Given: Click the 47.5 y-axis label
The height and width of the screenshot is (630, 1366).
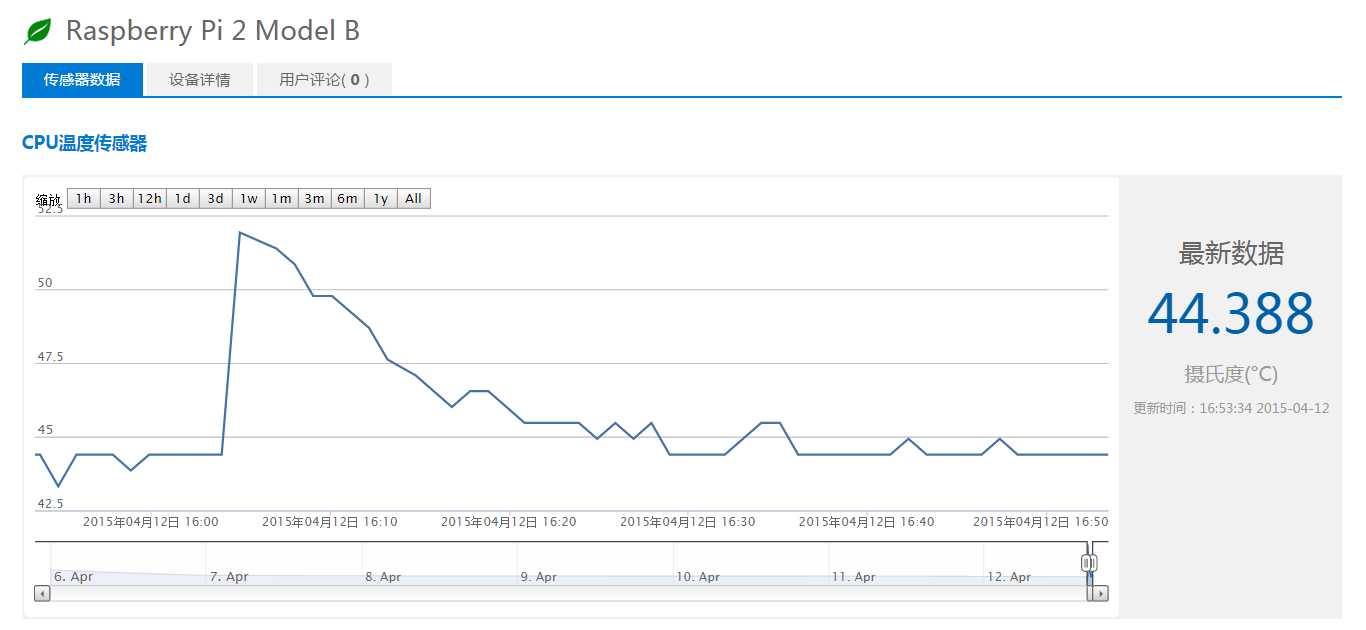Looking at the screenshot, I should 50,357.
